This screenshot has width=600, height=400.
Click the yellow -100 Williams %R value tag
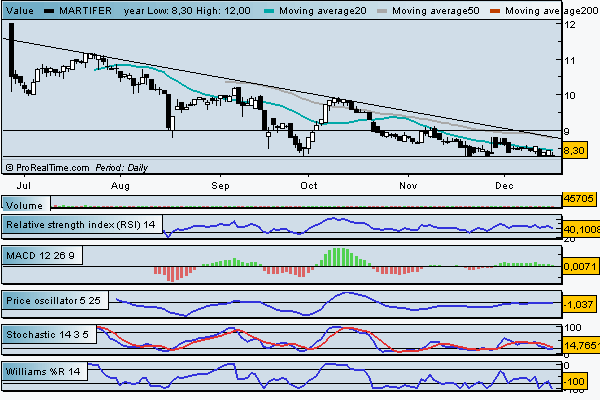click(575, 381)
